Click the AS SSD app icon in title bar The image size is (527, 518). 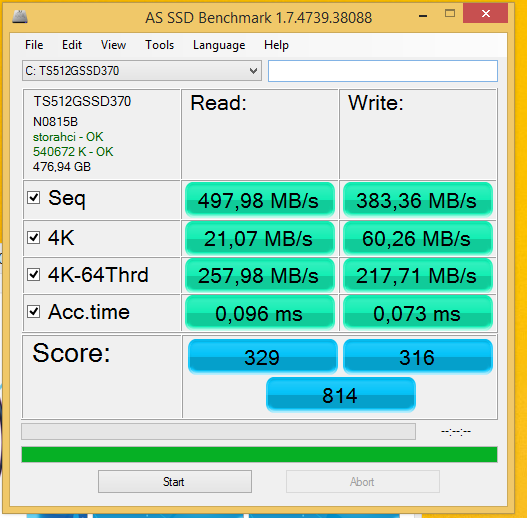tap(20, 17)
